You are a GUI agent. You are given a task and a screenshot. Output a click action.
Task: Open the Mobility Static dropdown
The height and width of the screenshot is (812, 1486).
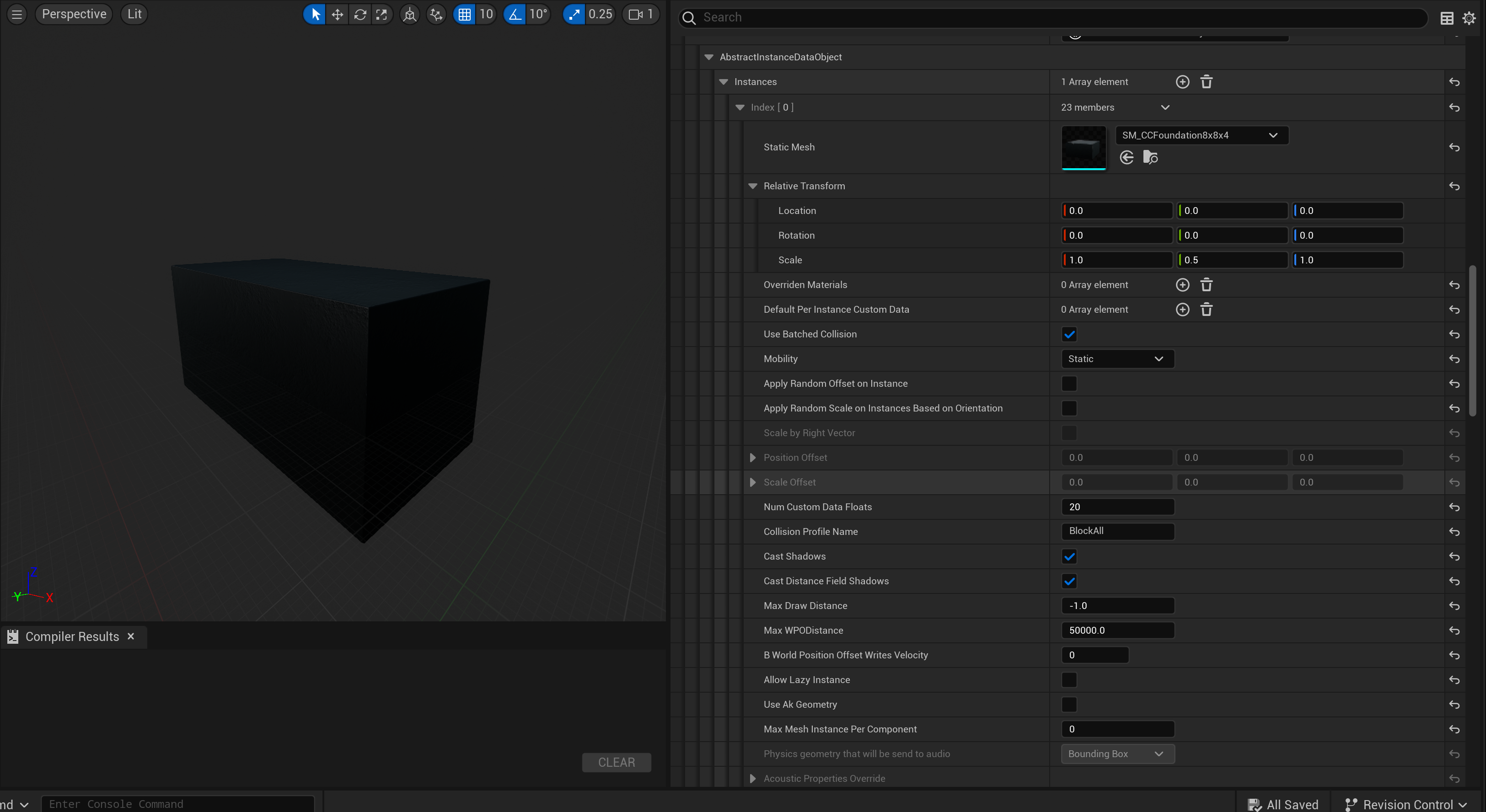(1117, 359)
